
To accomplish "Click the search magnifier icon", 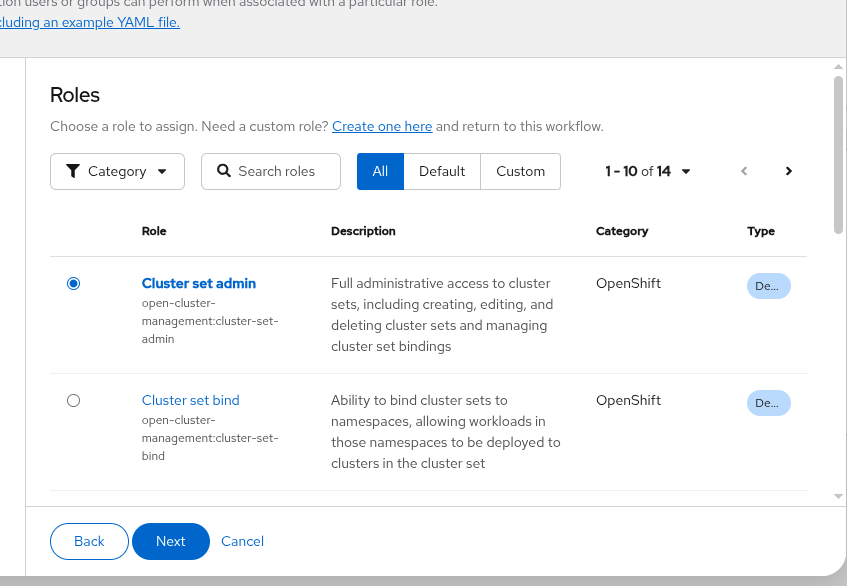I will [x=224, y=171].
